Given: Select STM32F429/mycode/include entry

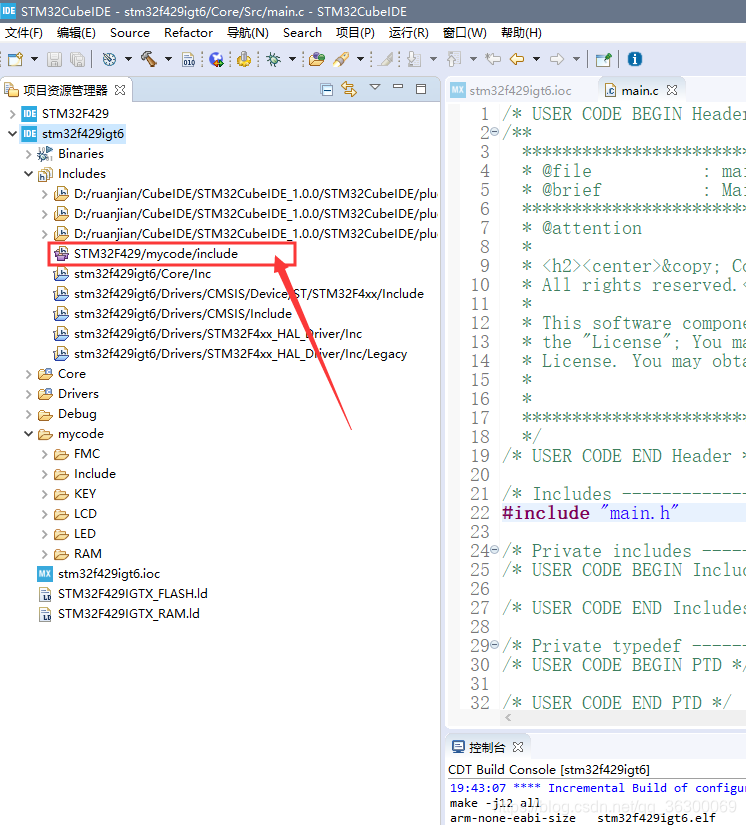Looking at the screenshot, I should [x=156, y=254].
